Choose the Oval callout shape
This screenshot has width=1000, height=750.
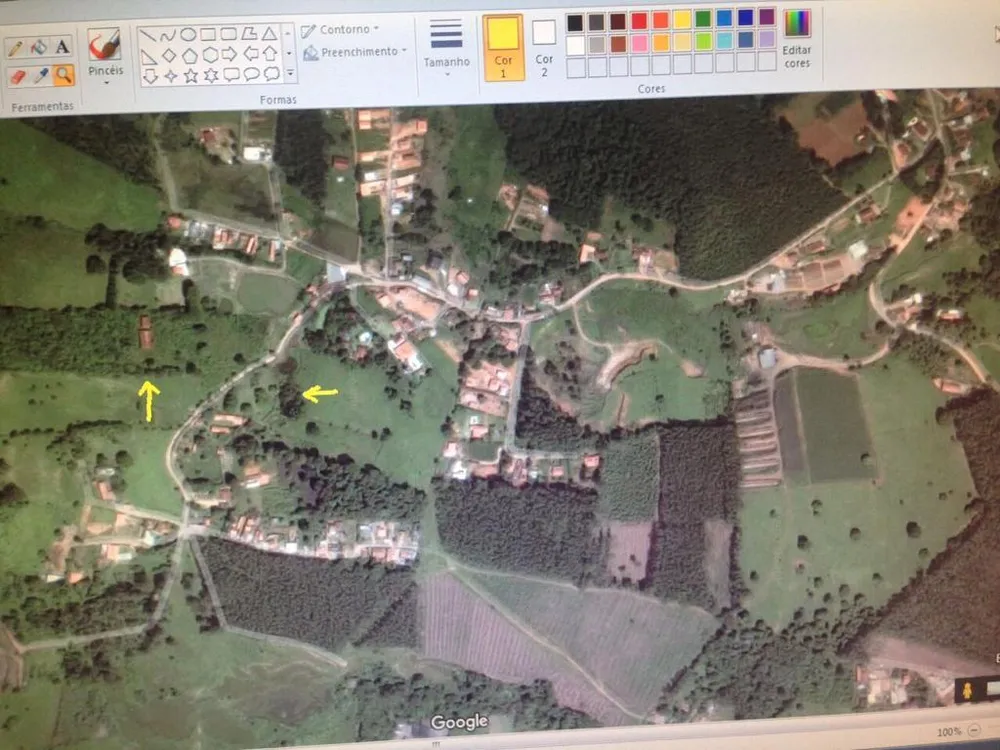pyautogui.click(x=252, y=74)
